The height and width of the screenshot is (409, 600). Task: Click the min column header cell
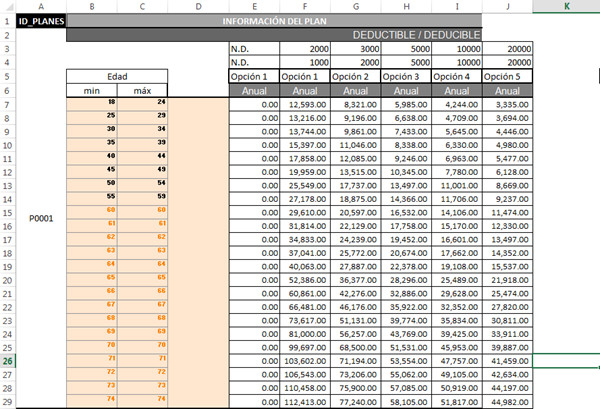click(x=91, y=90)
